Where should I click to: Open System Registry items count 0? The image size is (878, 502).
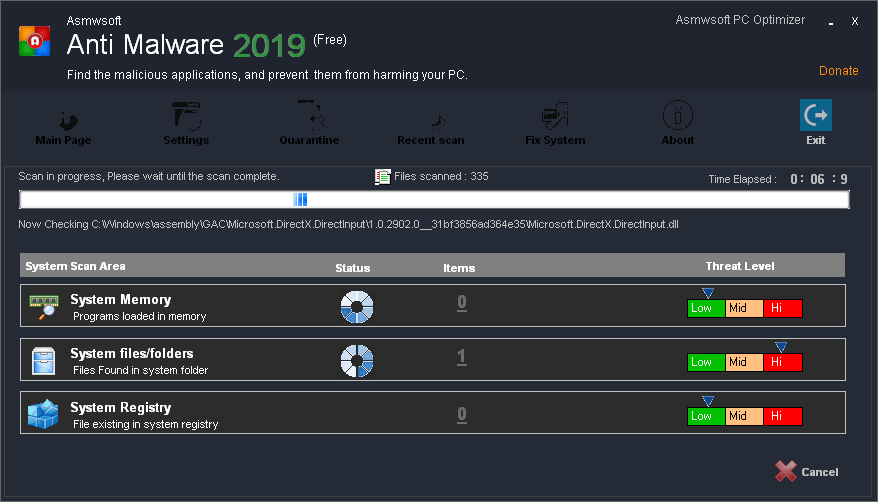pyautogui.click(x=461, y=414)
